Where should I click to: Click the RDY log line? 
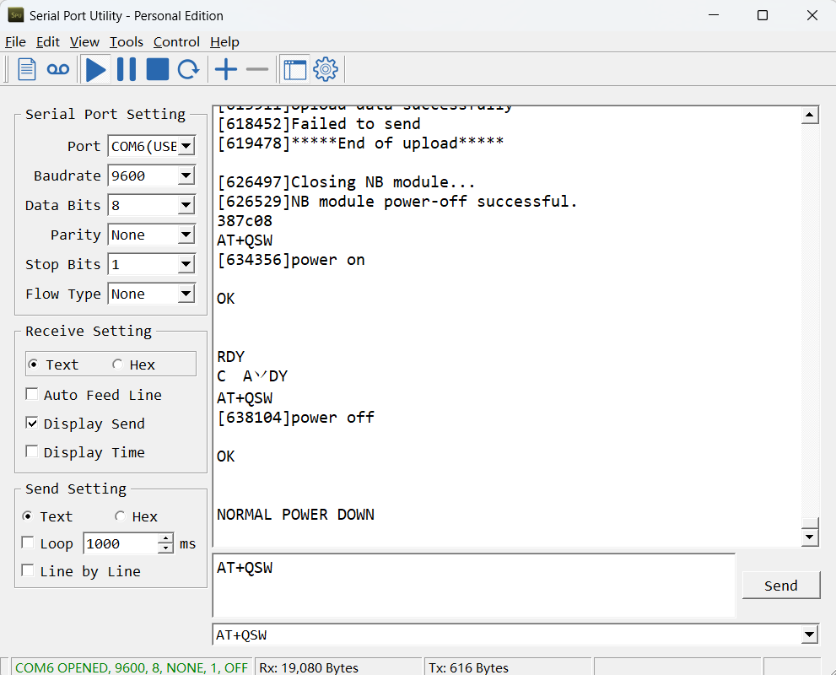click(230, 357)
